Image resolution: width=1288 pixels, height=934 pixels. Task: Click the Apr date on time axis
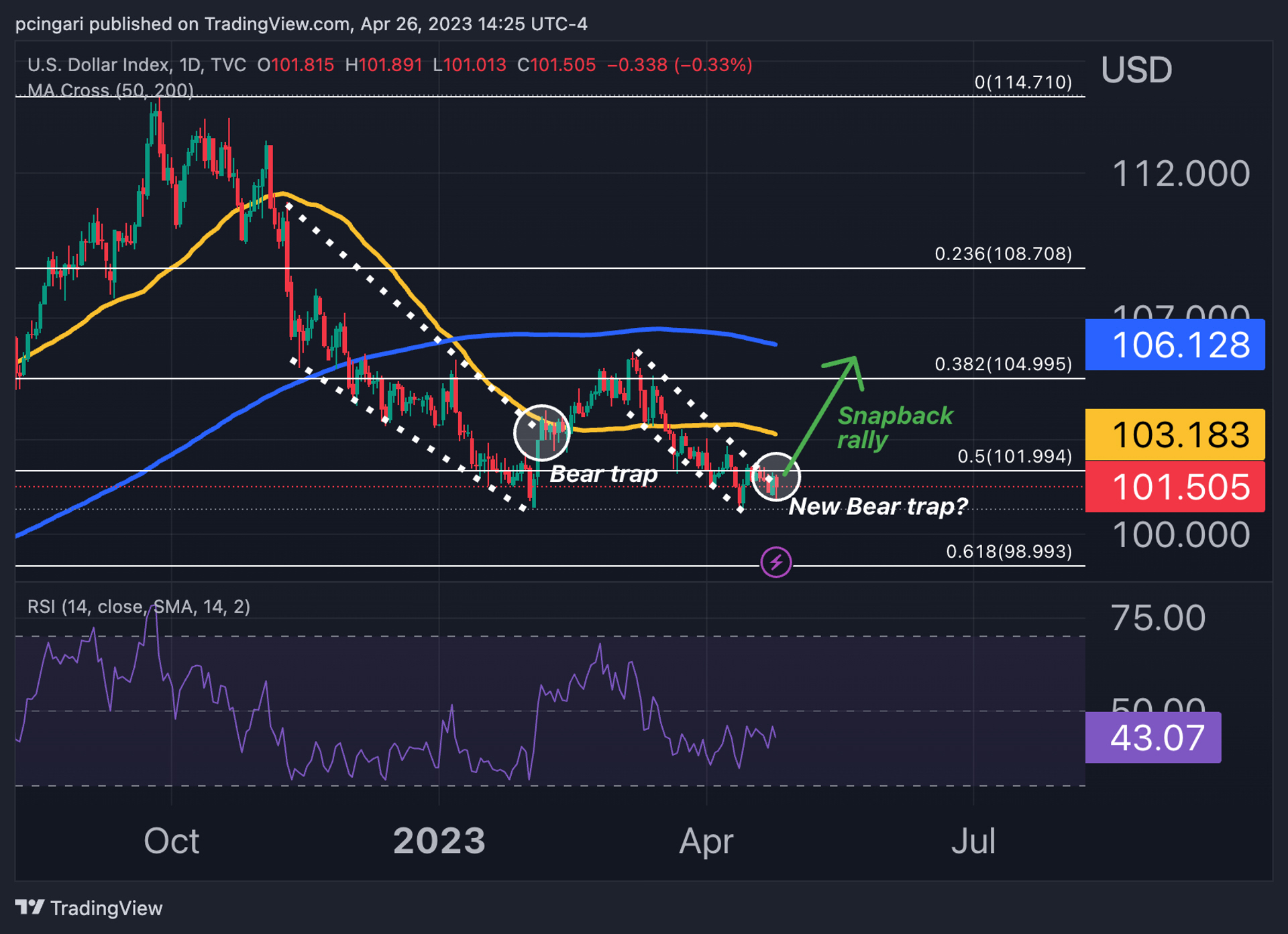[706, 841]
